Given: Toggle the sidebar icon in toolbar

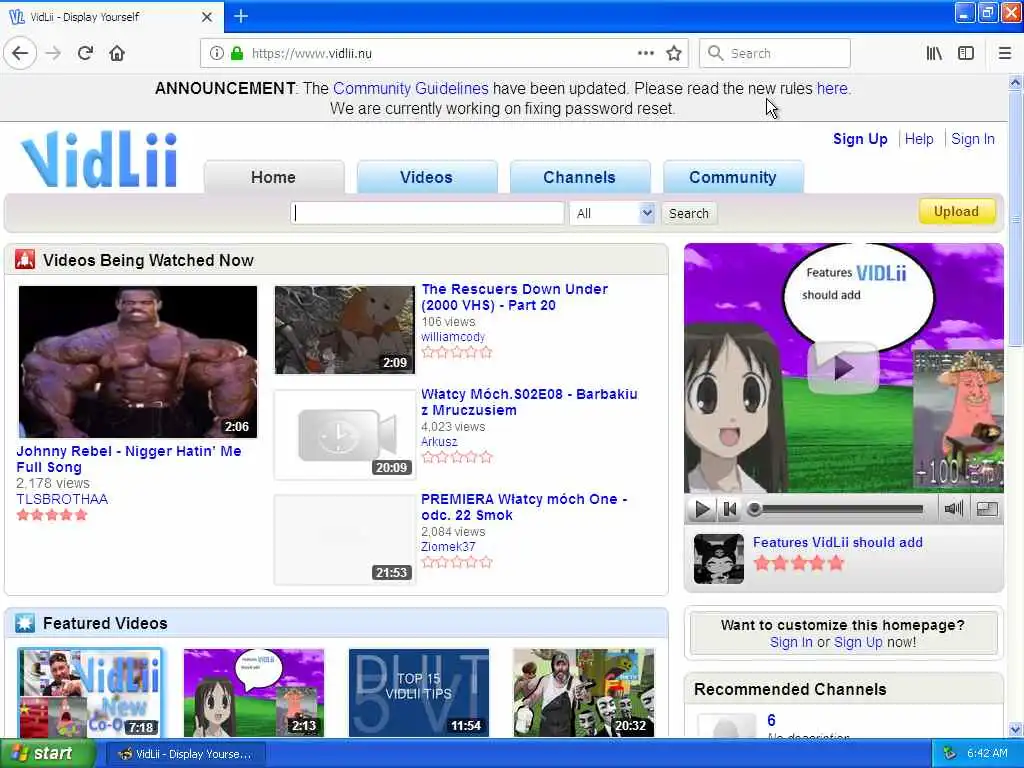Looking at the screenshot, I should pos(966,53).
